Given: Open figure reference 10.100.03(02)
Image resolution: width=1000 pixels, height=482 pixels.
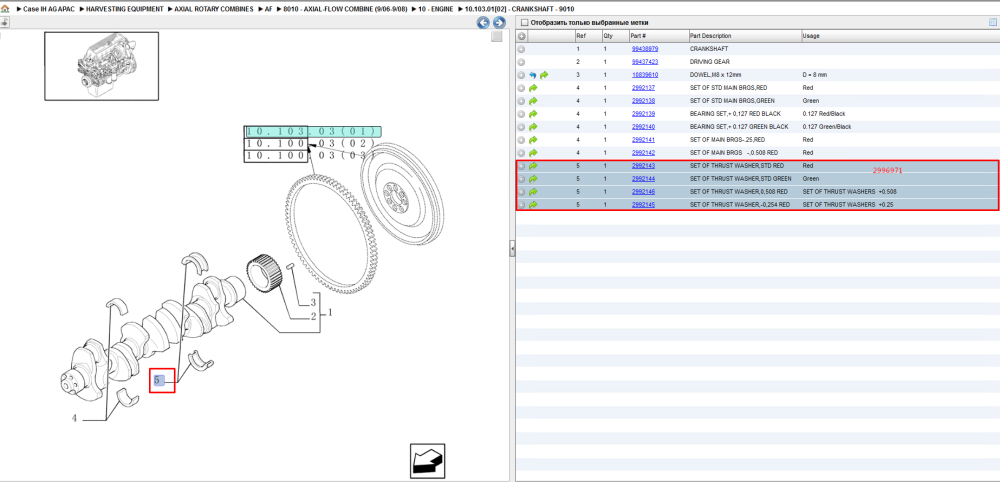Looking at the screenshot, I should click(310, 143).
